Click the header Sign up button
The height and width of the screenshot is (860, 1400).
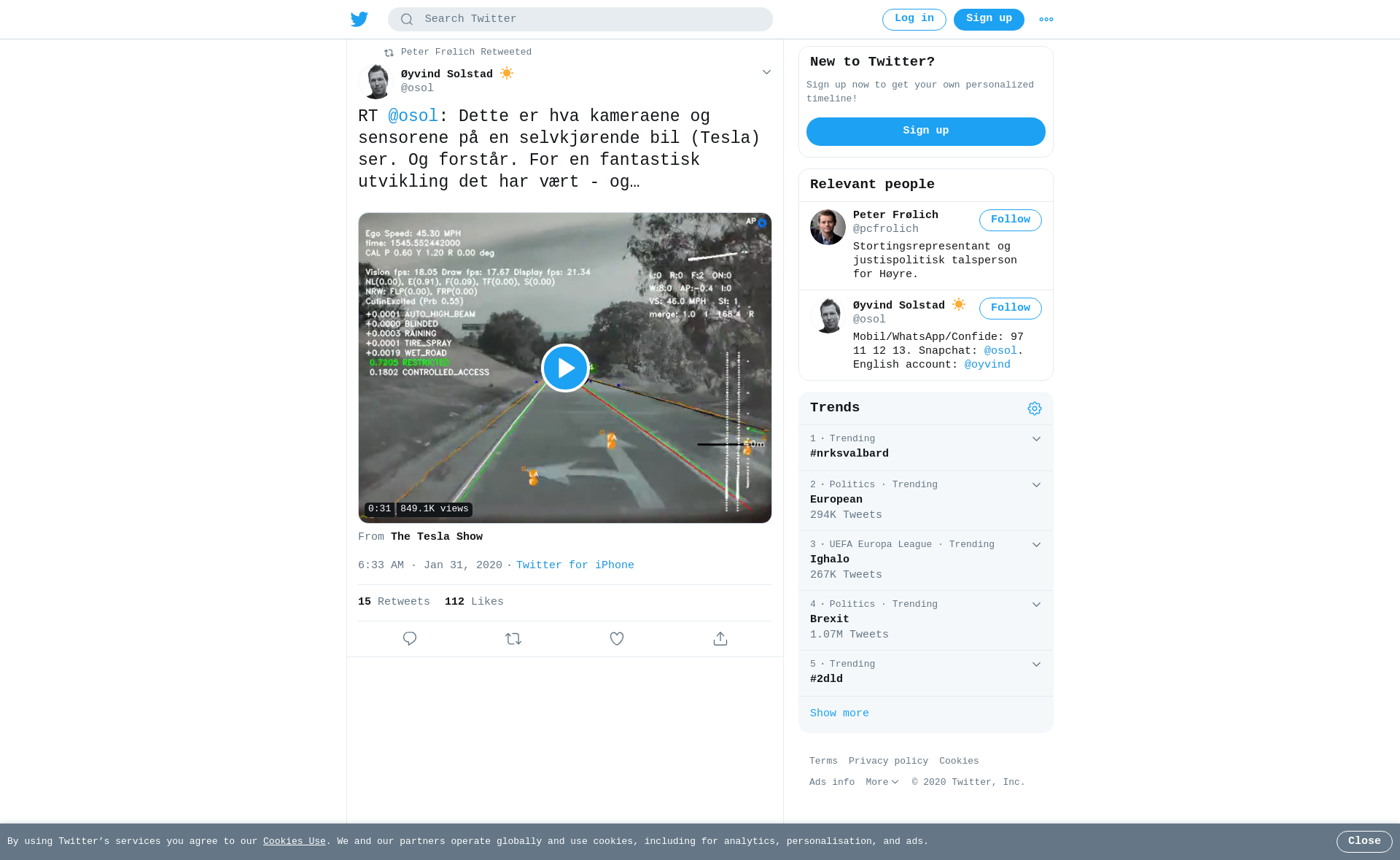point(989,20)
